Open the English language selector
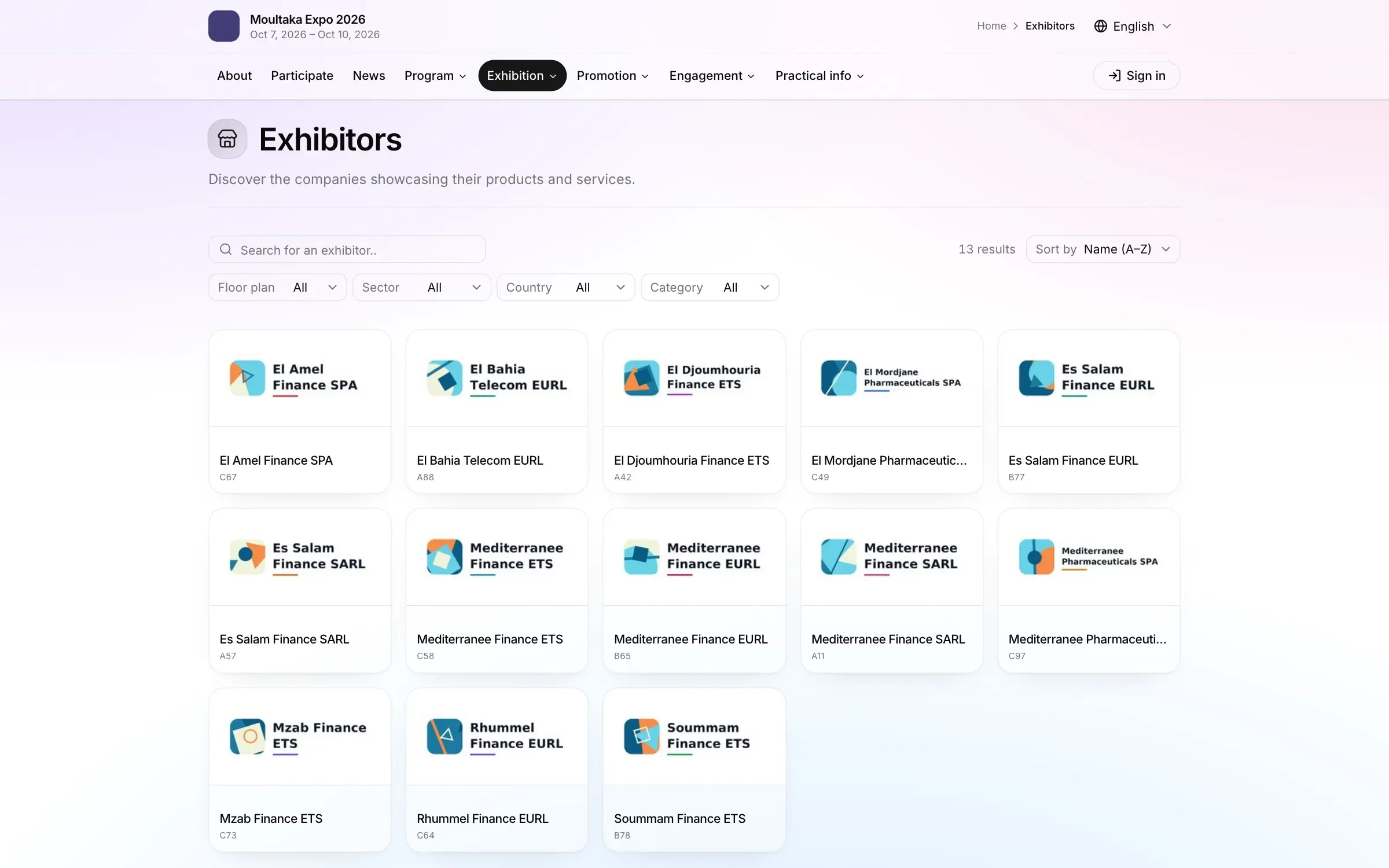 1133,26
